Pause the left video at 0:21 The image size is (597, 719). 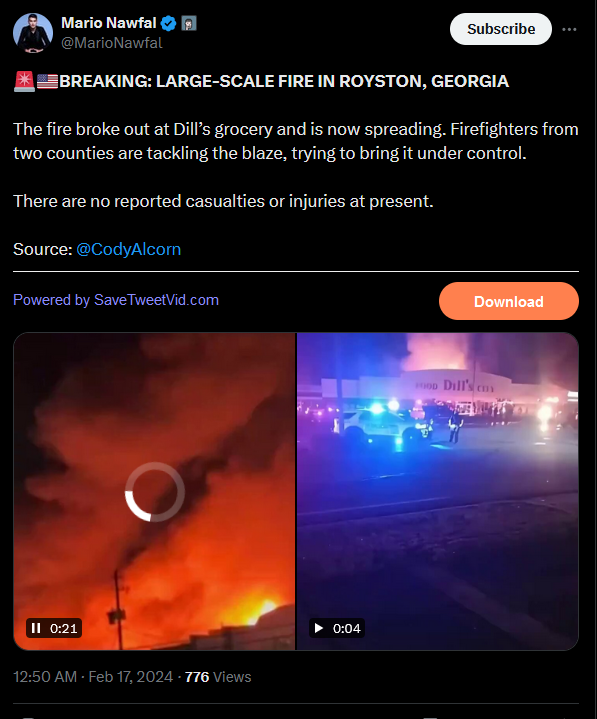point(36,628)
